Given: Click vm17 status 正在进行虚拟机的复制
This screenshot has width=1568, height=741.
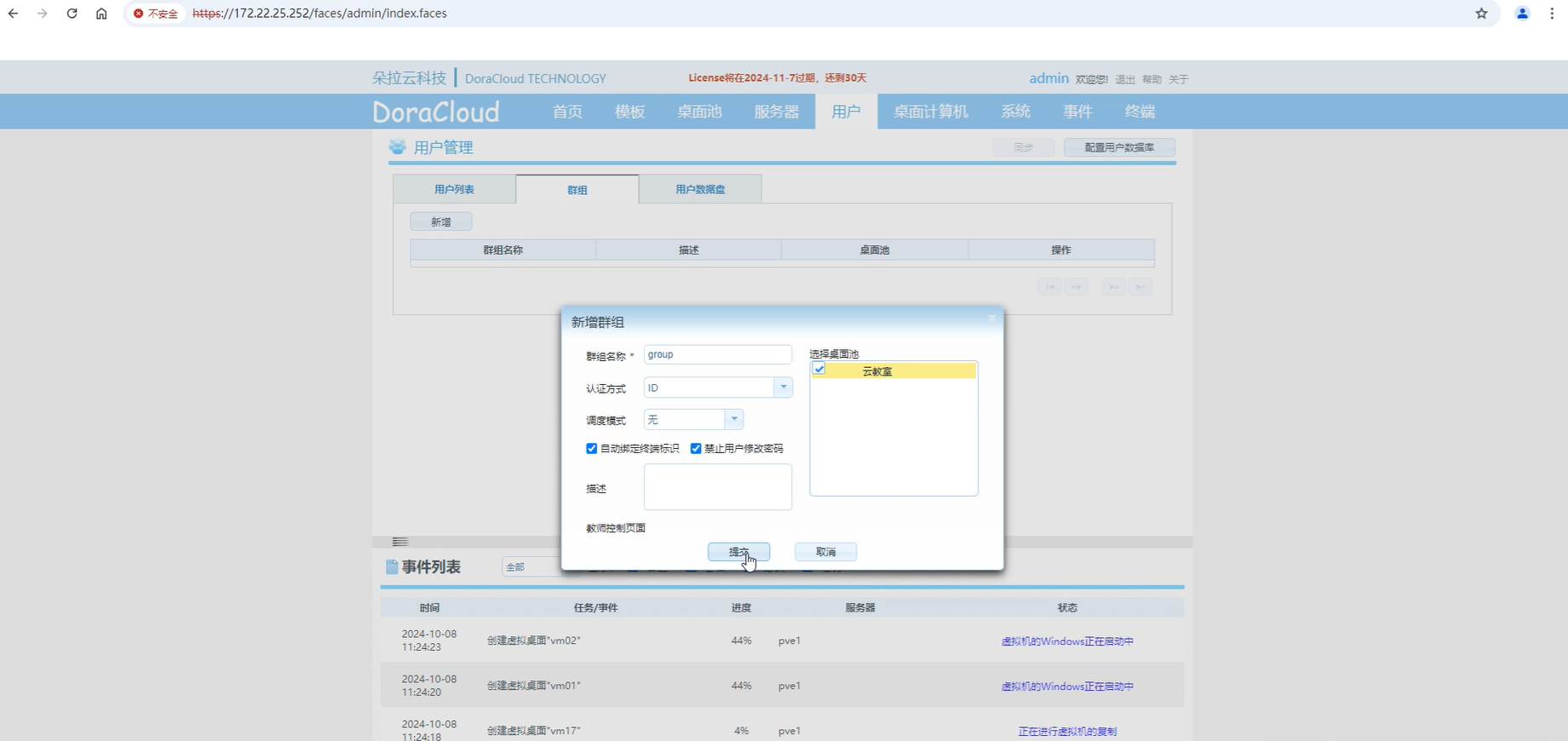Looking at the screenshot, I should (x=1067, y=732).
